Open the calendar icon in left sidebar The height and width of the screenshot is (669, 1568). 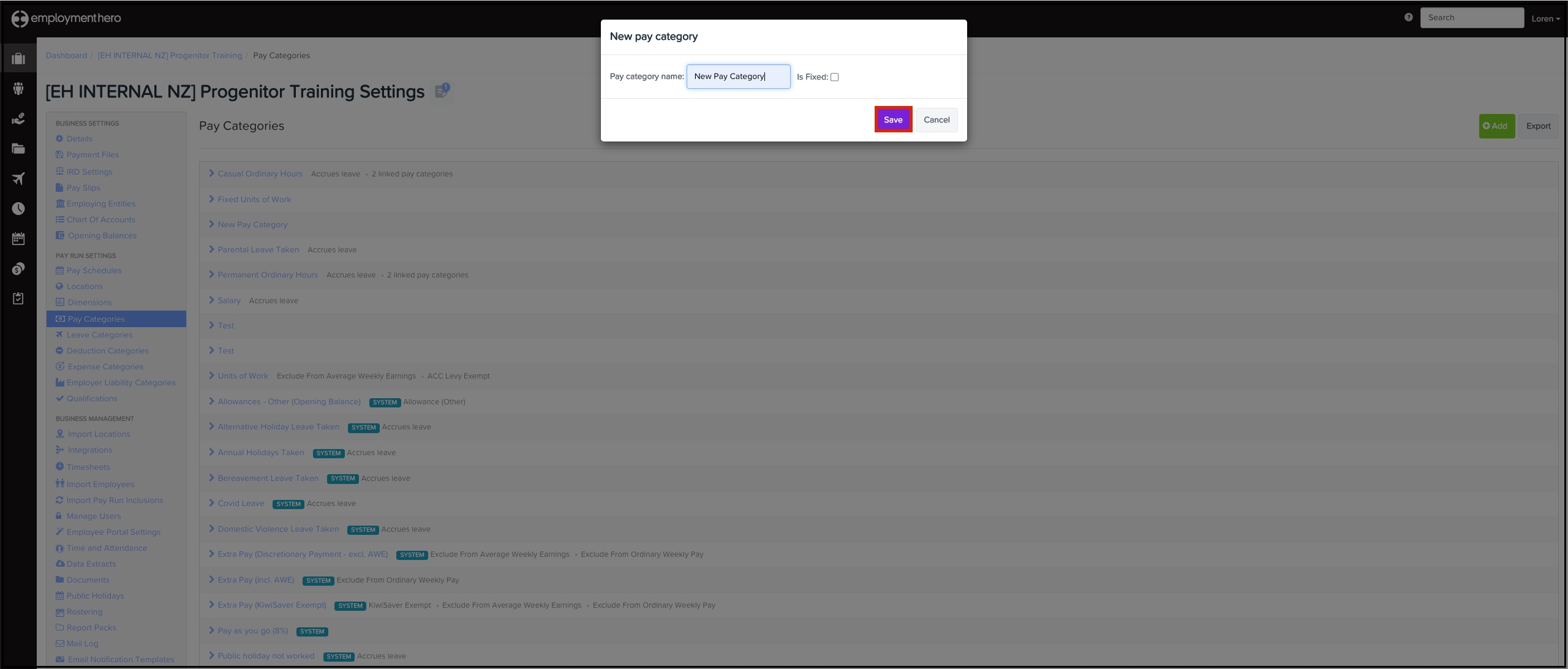(x=18, y=238)
